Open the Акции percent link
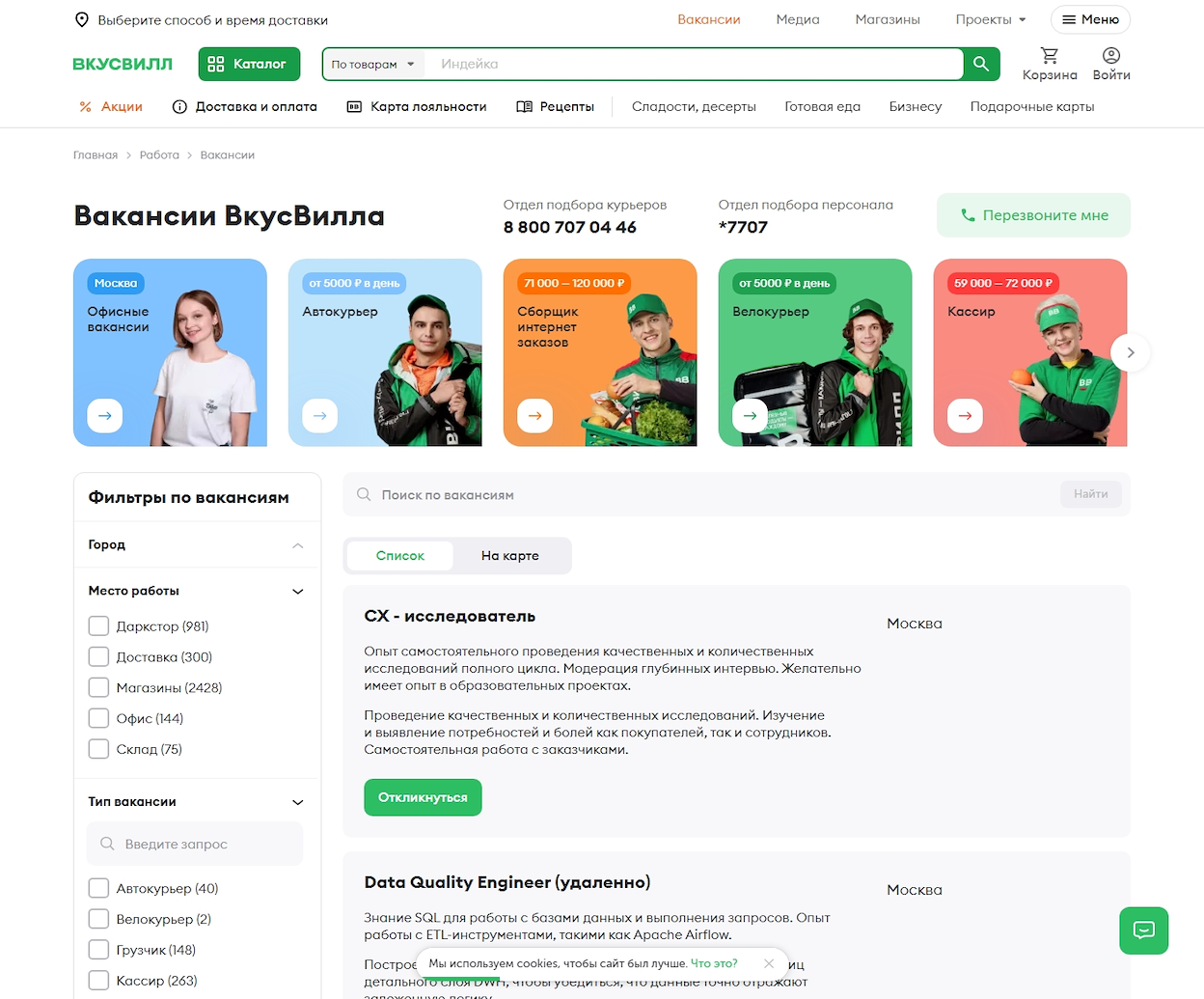Screen dimensions: 1204x999 (x=111, y=106)
